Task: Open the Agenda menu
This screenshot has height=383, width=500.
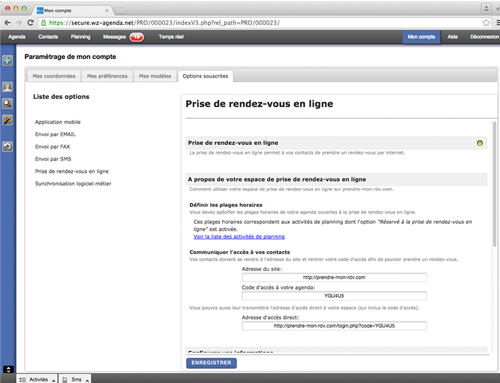Action: click(x=17, y=37)
